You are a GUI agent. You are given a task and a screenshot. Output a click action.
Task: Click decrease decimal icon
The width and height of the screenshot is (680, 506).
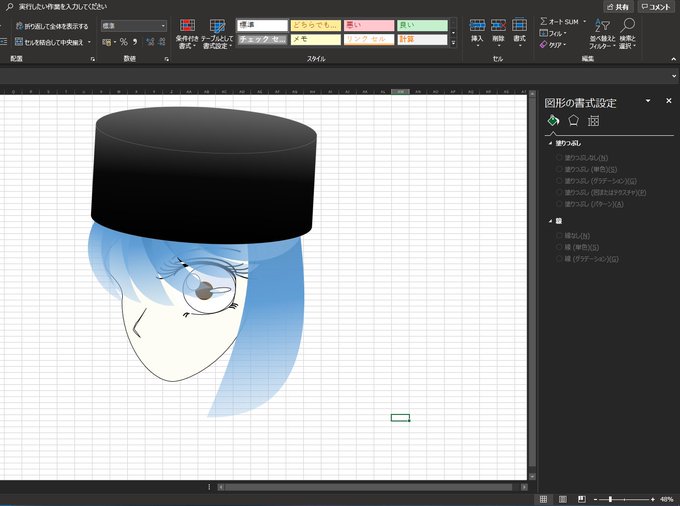click(x=162, y=42)
